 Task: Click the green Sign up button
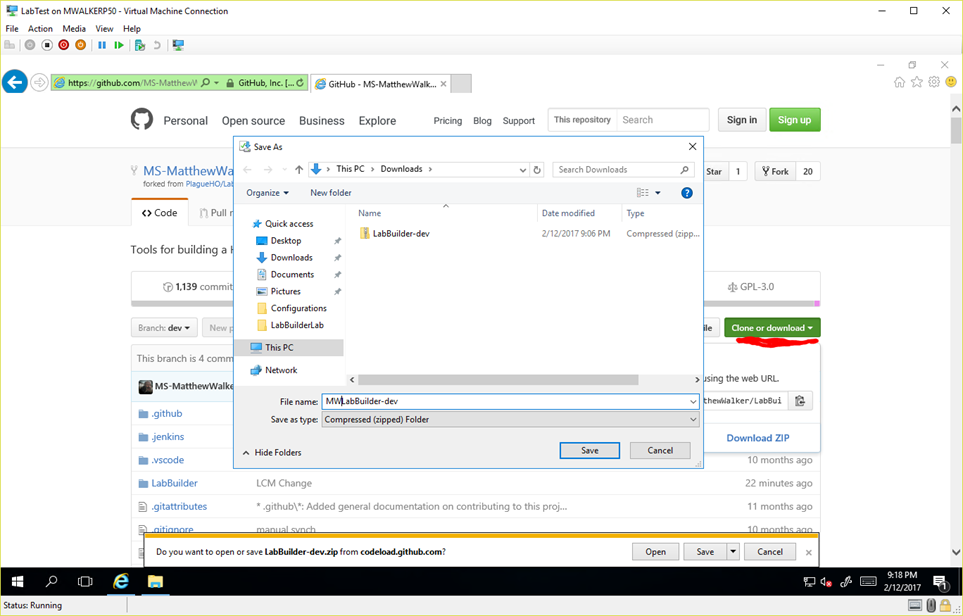[794, 120]
